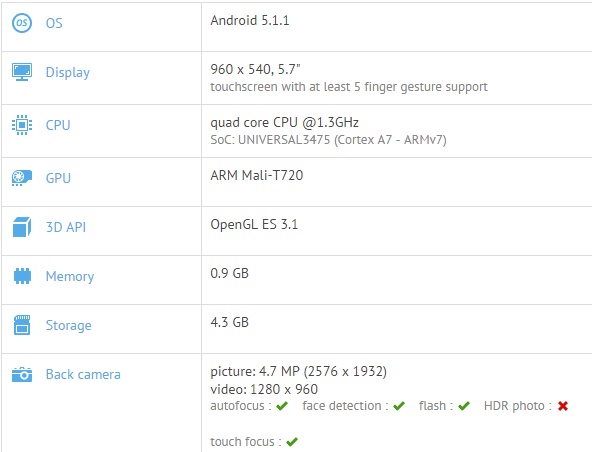Select the Storage label
The image size is (592, 452).
coord(68,325)
